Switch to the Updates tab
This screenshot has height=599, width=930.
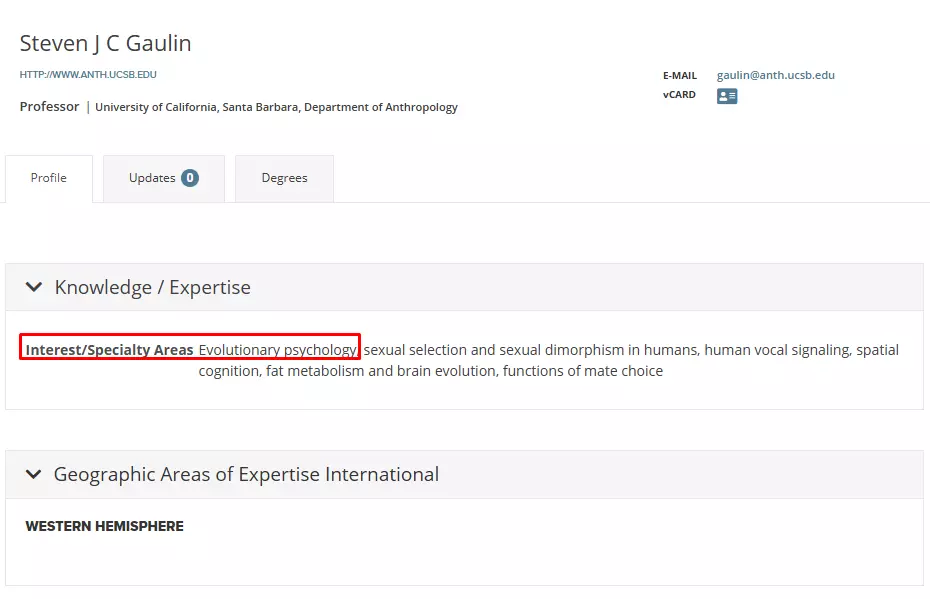[164, 178]
